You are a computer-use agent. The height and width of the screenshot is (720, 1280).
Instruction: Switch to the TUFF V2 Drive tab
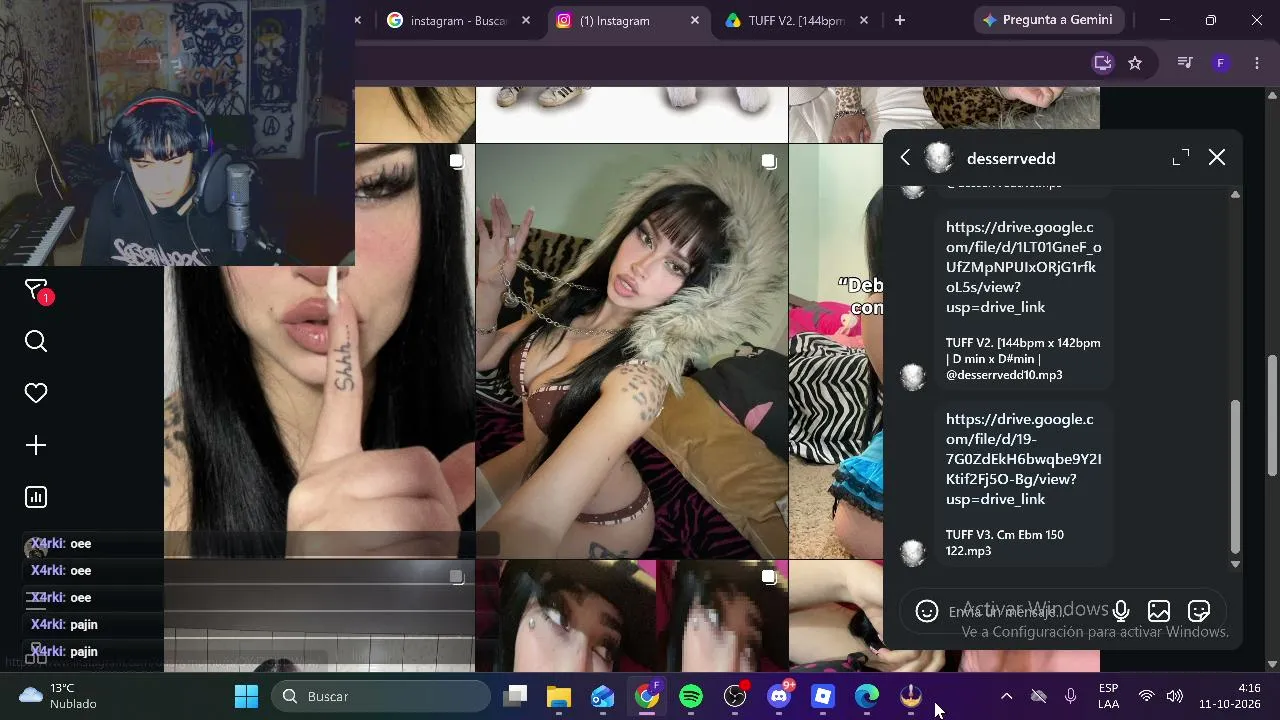point(797,20)
